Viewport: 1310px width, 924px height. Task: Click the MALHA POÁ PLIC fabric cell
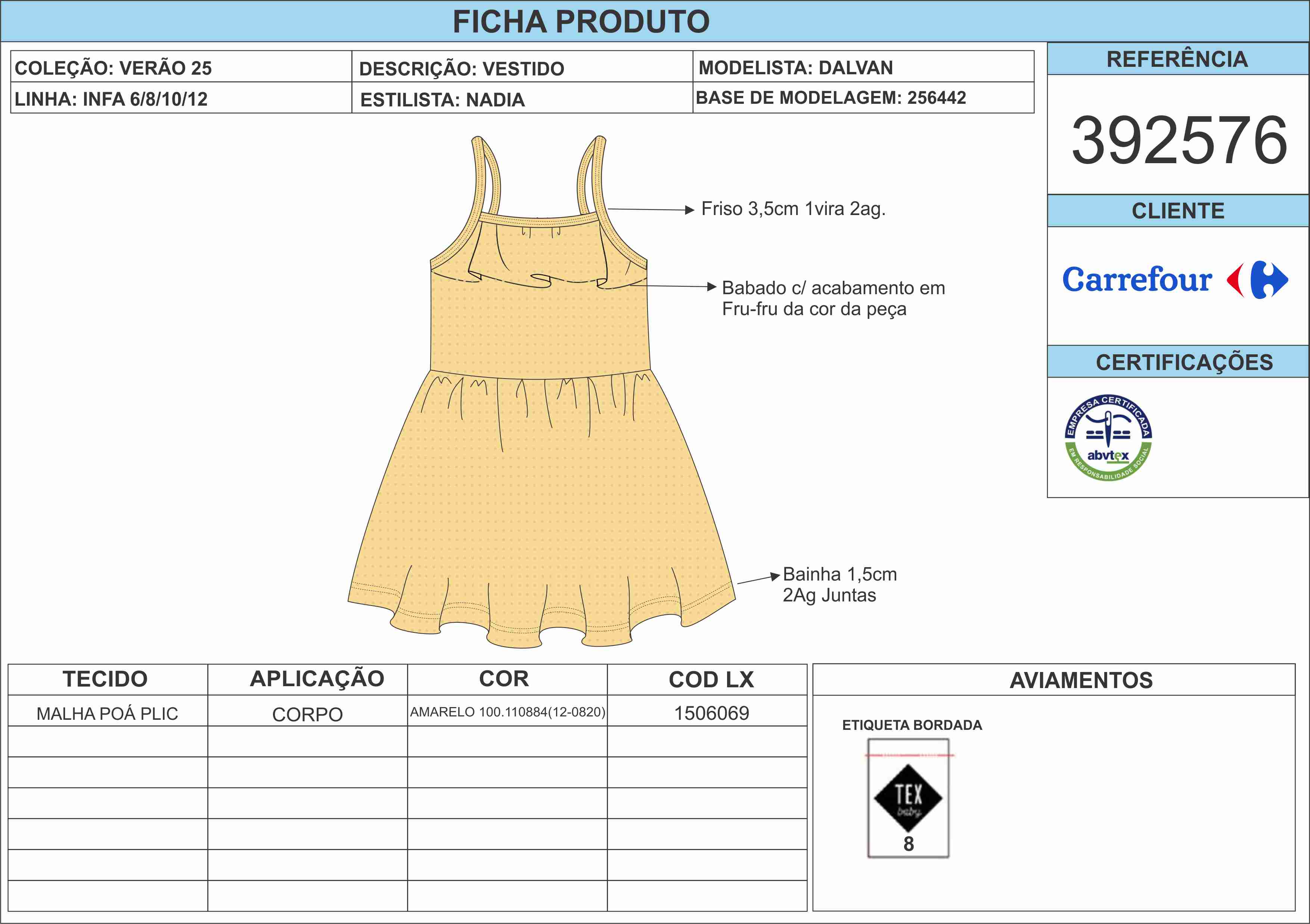(107, 713)
